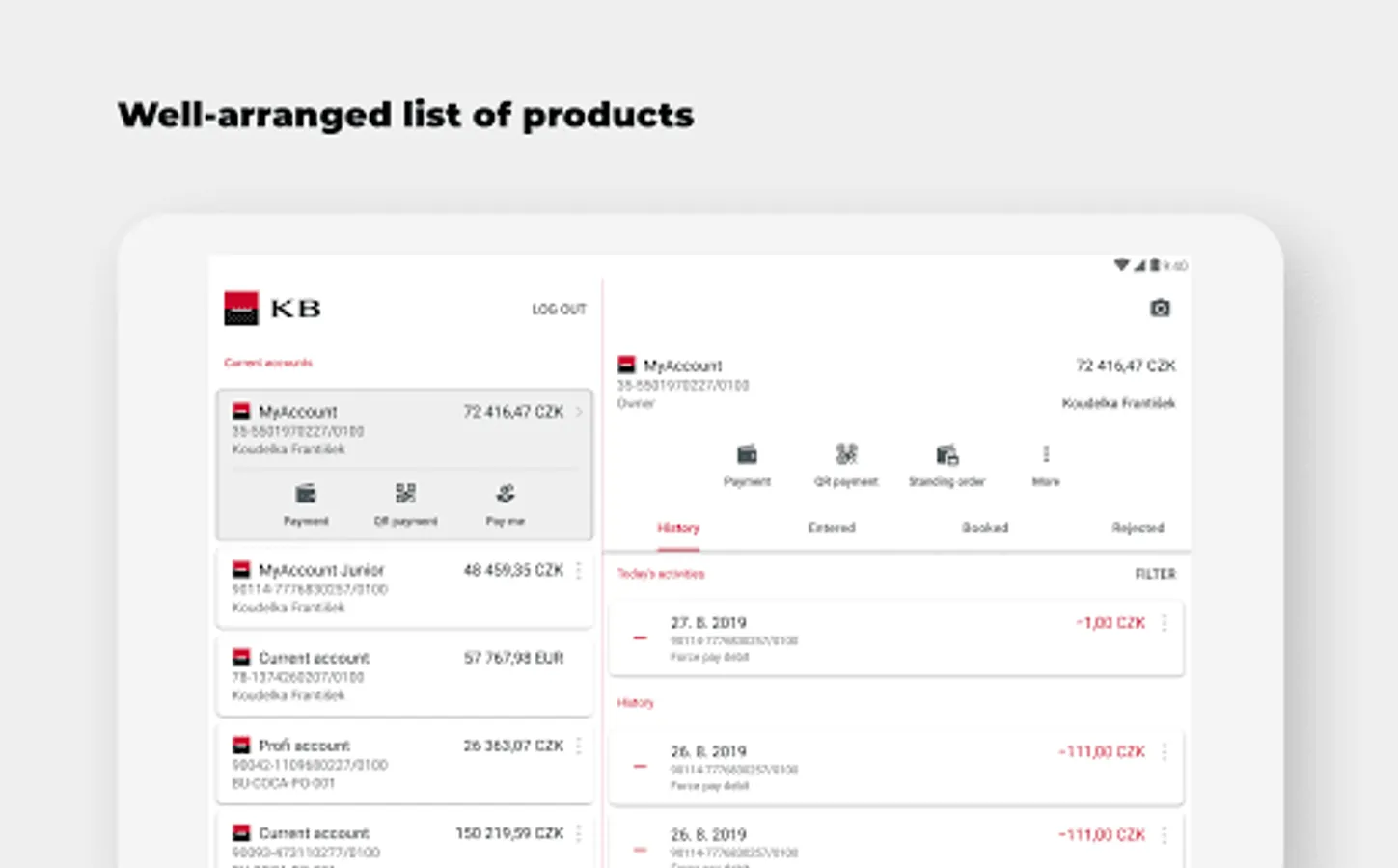Open options for the 27. 8. 2019 transaction
1398x868 pixels.
coord(1165,623)
